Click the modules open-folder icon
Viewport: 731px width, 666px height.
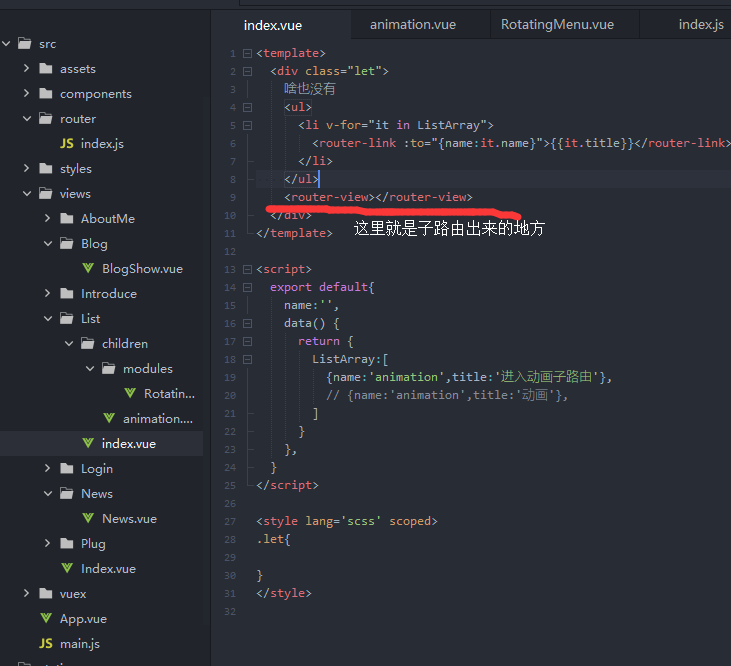(x=109, y=368)
